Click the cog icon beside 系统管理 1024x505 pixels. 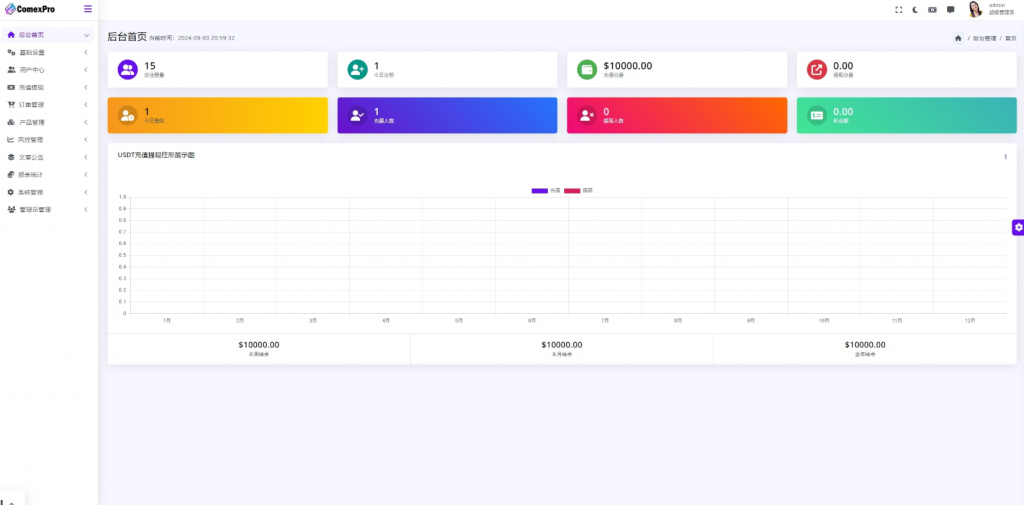10,192
